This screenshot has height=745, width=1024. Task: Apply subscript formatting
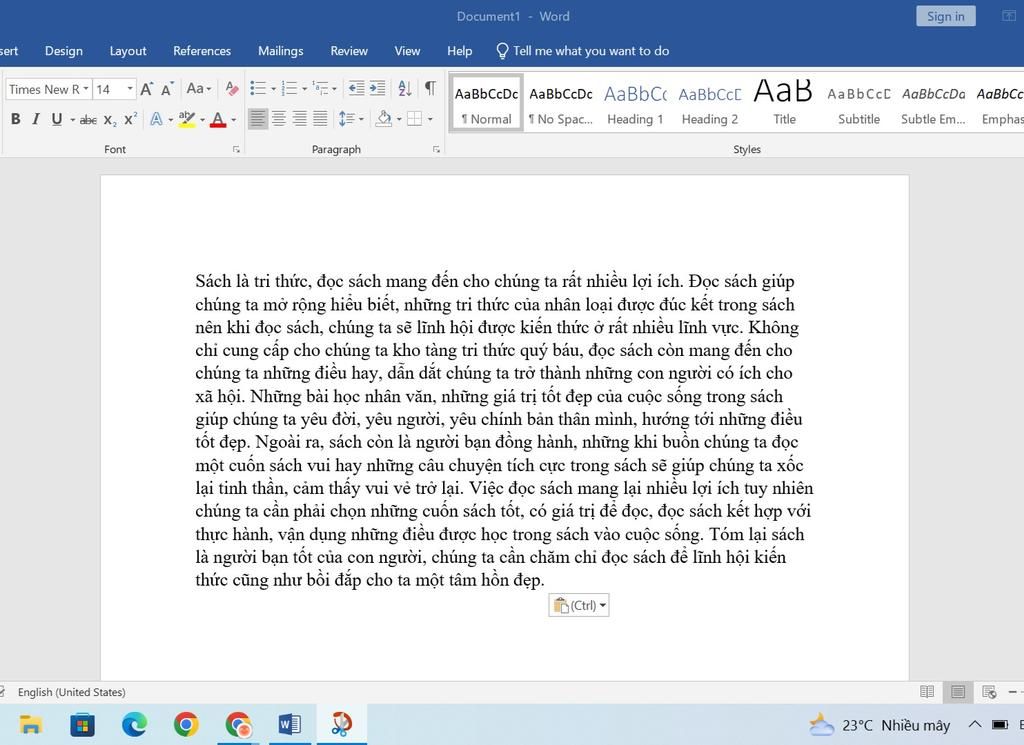110,119
